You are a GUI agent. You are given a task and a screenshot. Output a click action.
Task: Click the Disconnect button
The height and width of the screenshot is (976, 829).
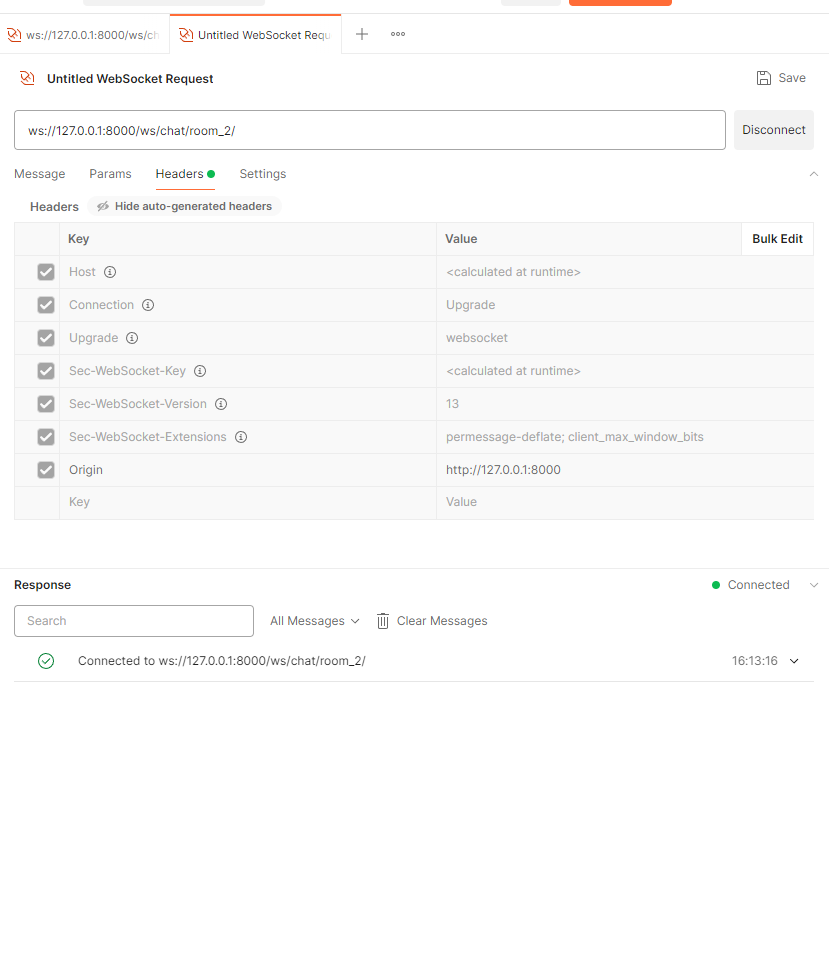click(773, 130)
